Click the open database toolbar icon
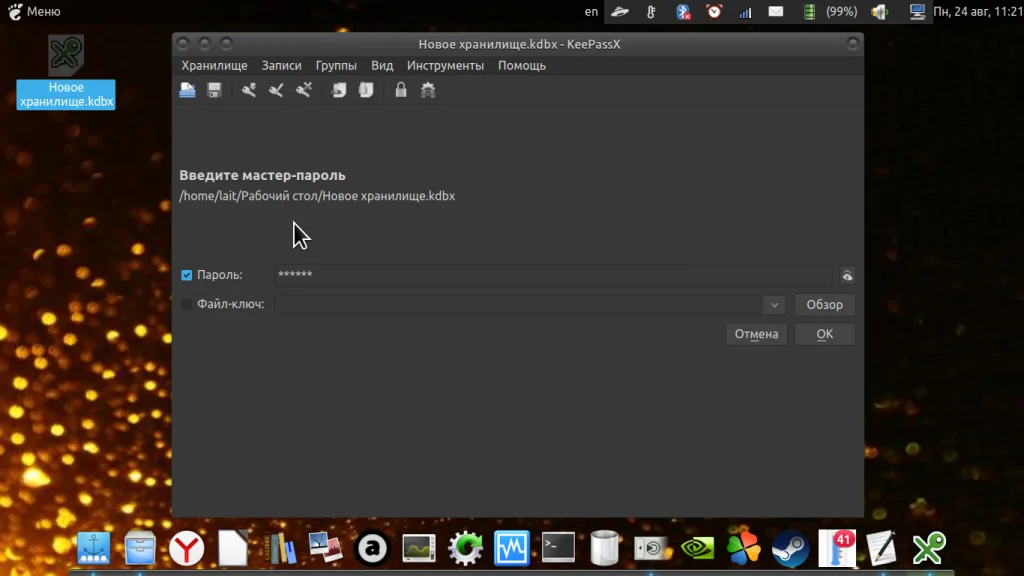This screenshot has width=1024, height=576. coord(187,90)
